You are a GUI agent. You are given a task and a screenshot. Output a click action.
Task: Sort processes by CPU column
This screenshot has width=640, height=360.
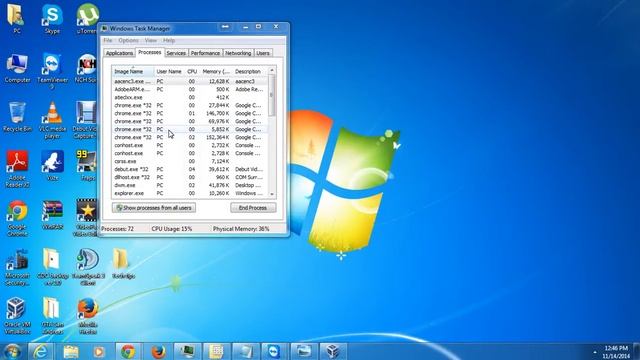point(192,71)
